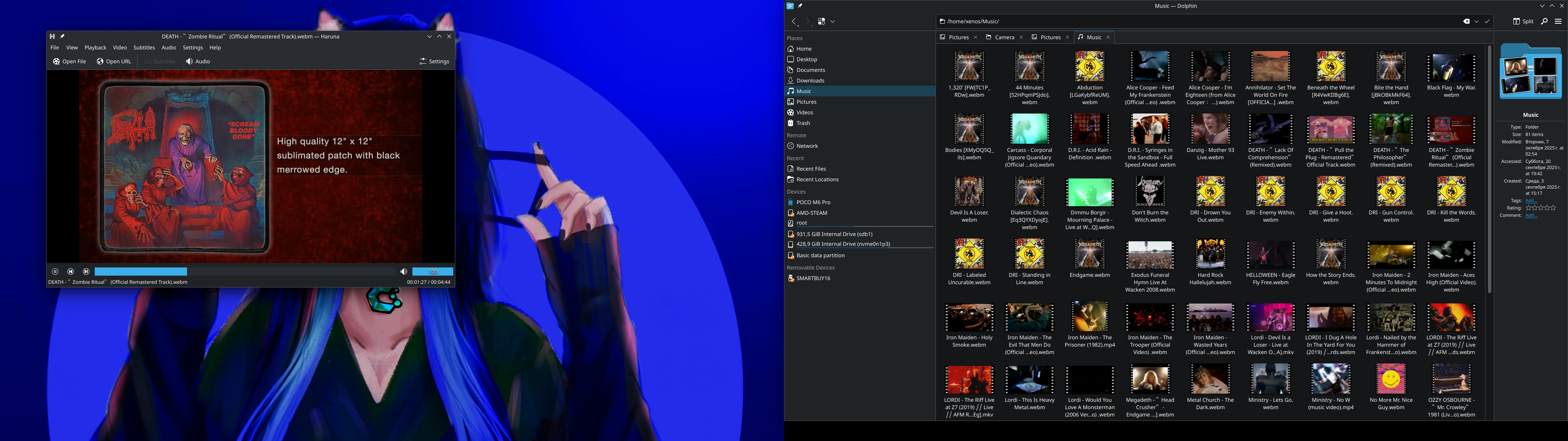1568x441 pixels.
Task: Click the Open URL button
Action: [114, 62]
